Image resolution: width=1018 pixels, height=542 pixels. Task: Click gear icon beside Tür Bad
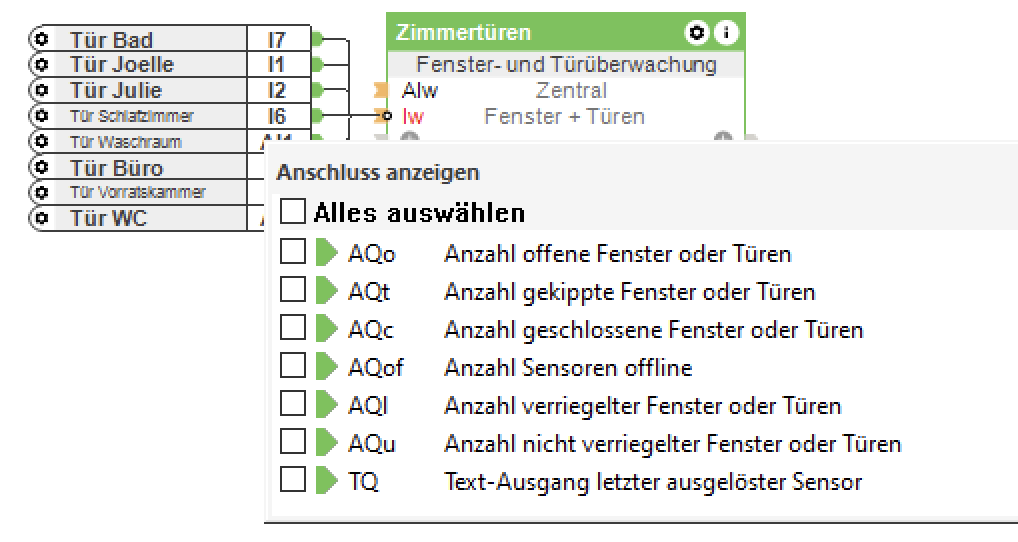(x=42, y=40)
